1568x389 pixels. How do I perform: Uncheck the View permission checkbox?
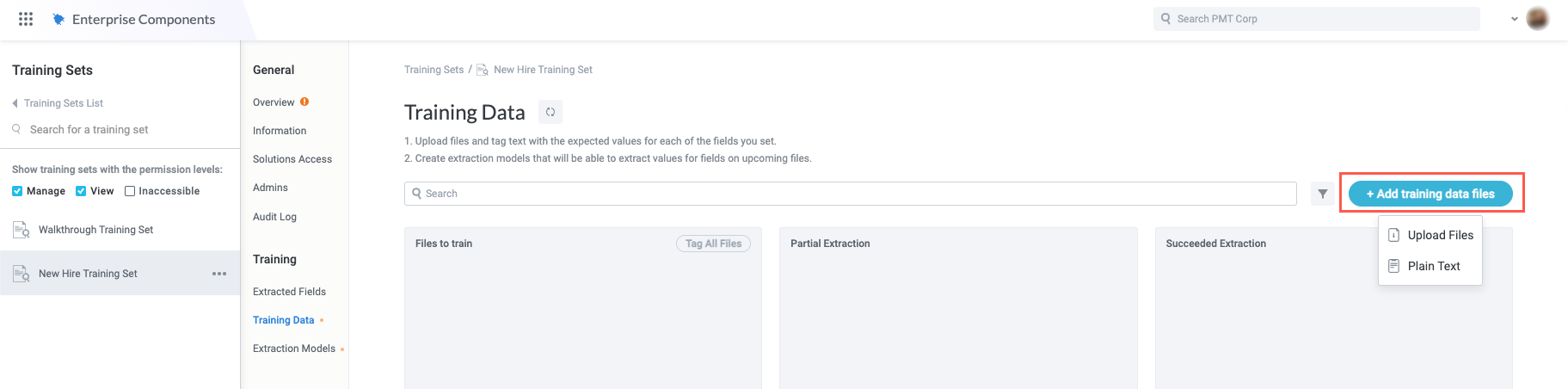pyautogui.click(x=81, y=191)
